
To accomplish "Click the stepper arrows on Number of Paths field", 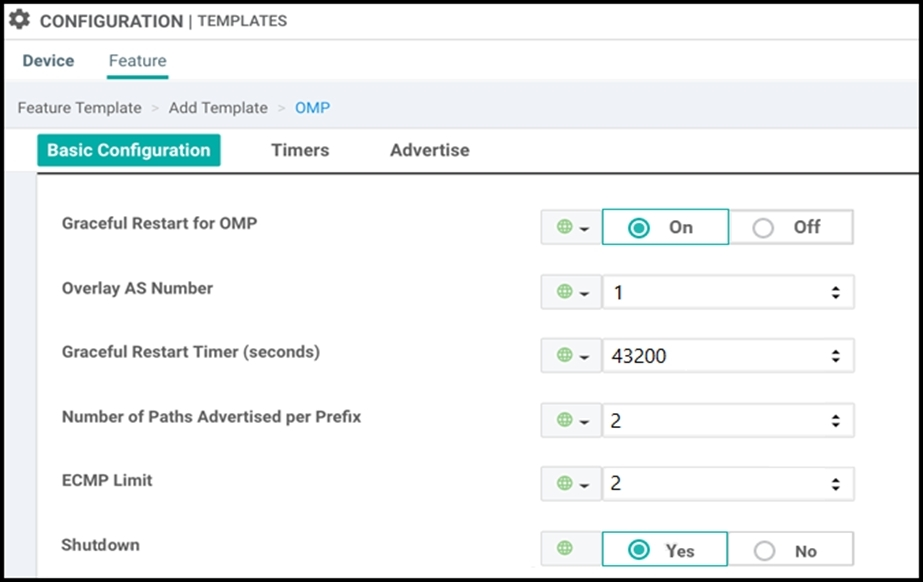I will (x=835, y=421).
